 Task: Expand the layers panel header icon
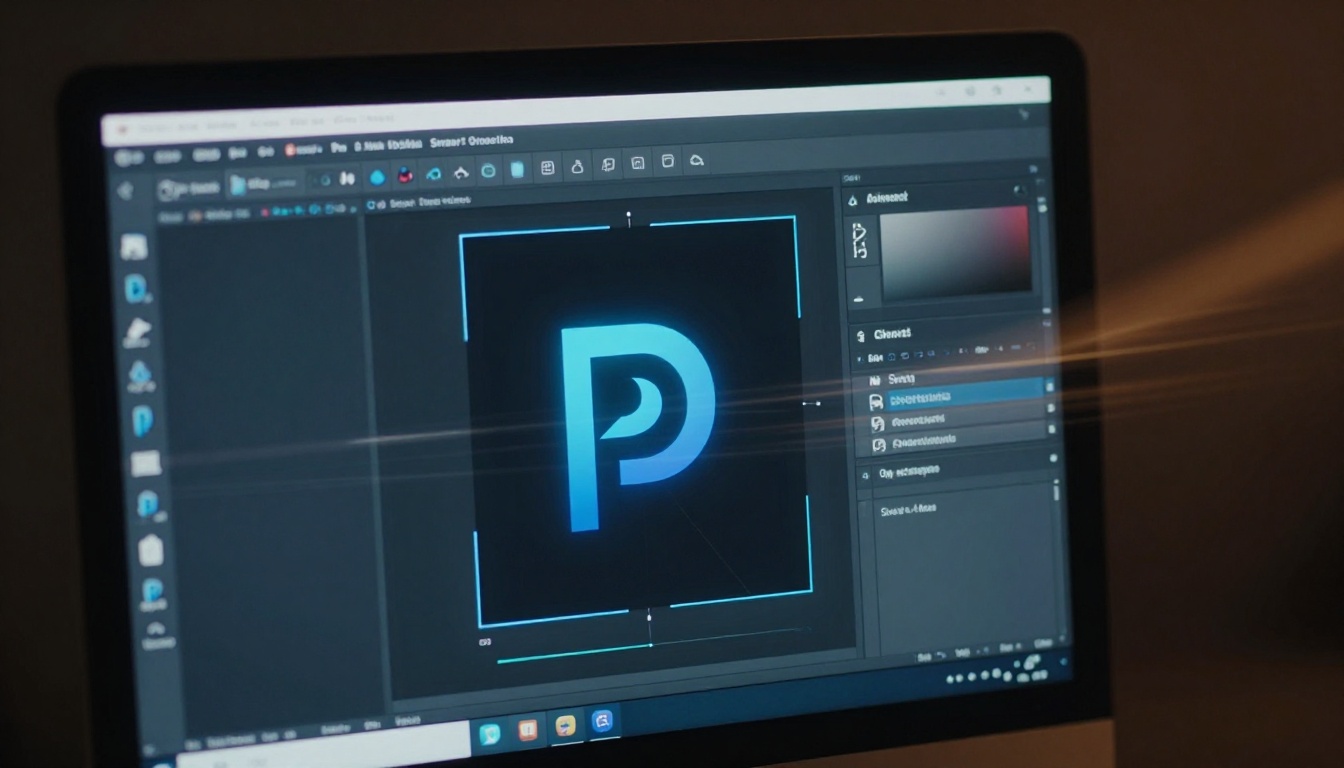[857, 335]
